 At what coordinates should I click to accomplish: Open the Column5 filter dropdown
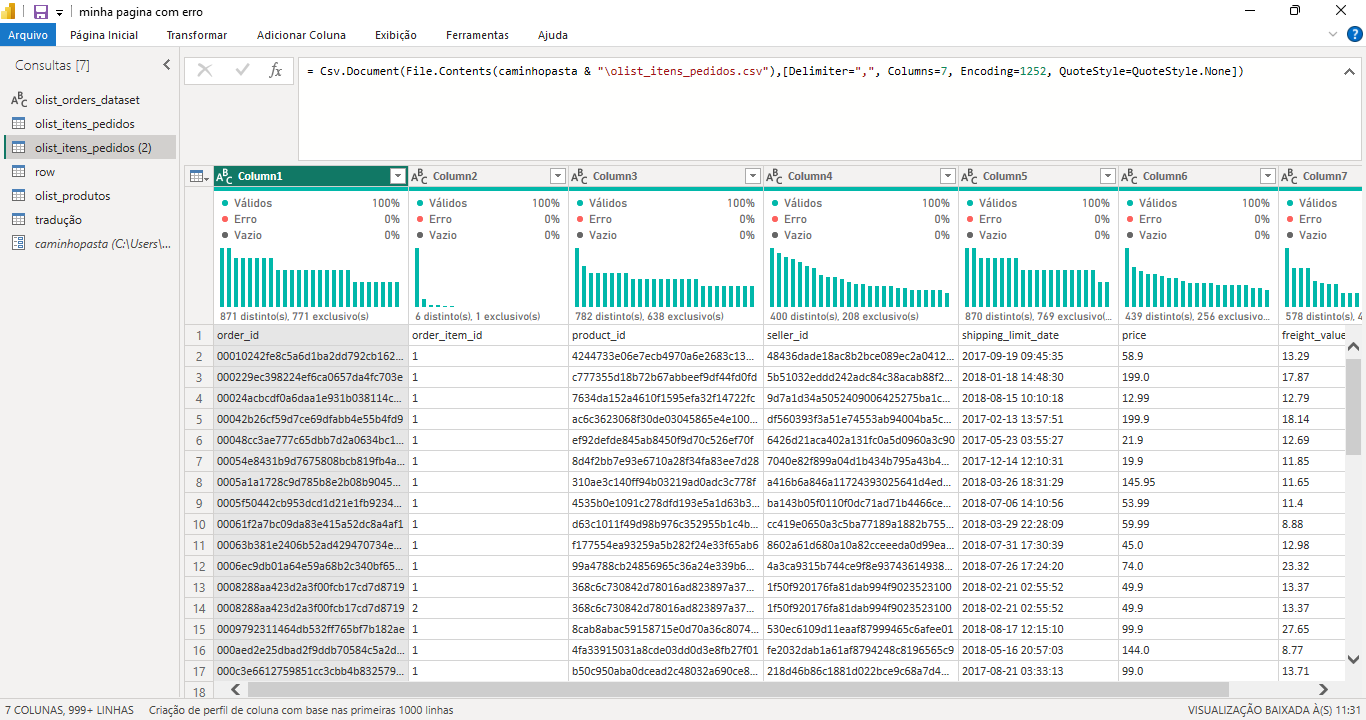coord(1108,176)
